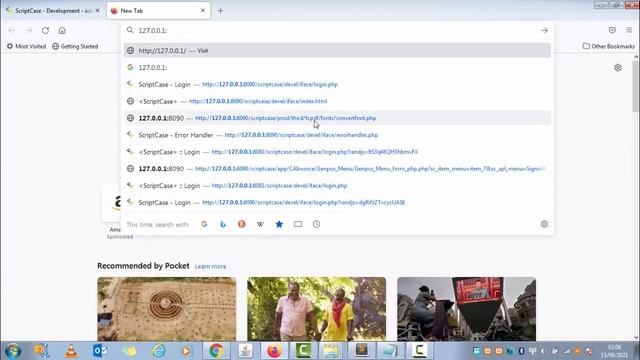Open the Firefox application menu

pos(629,30)
